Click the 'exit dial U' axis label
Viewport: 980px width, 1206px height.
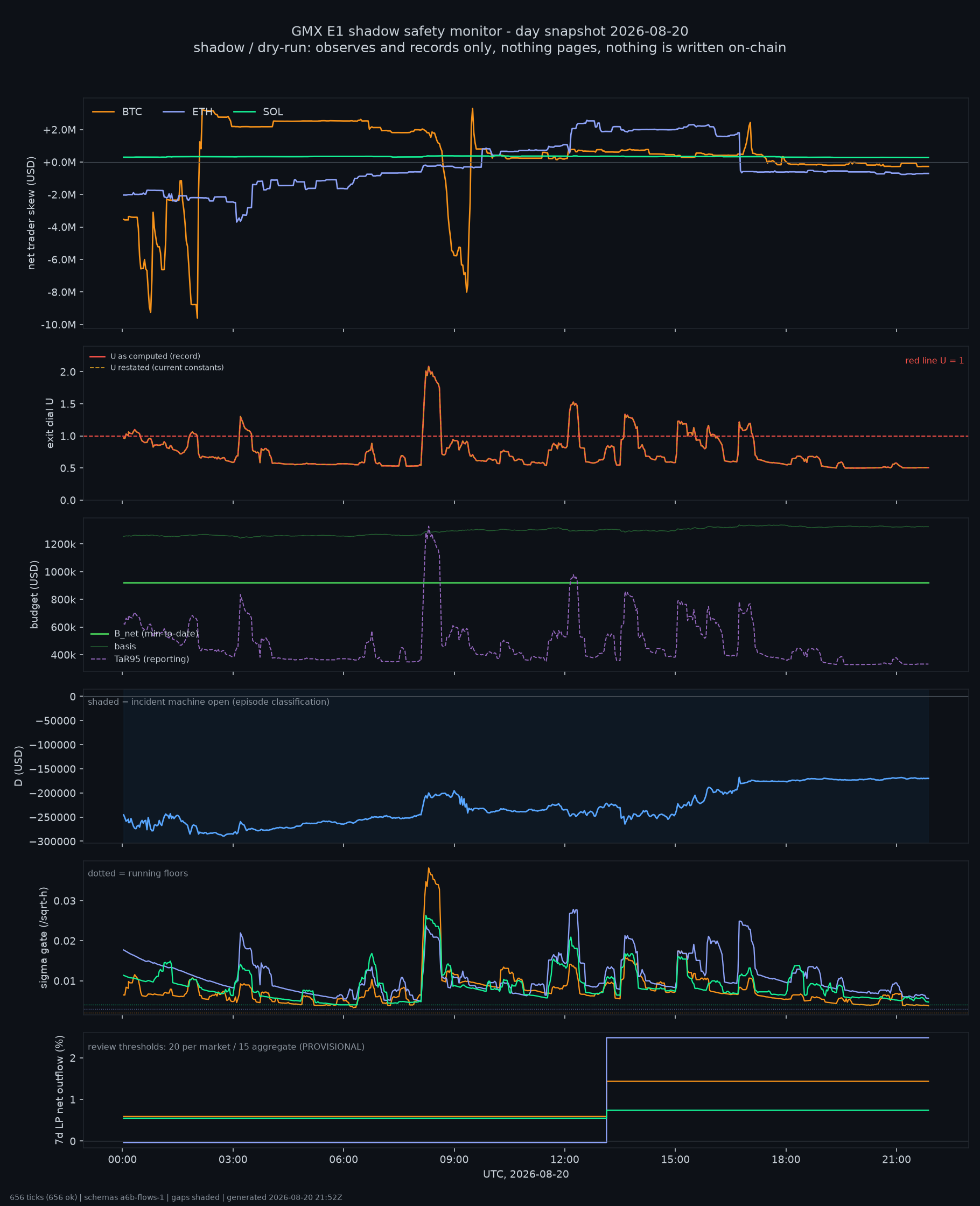tap(50, 423)
